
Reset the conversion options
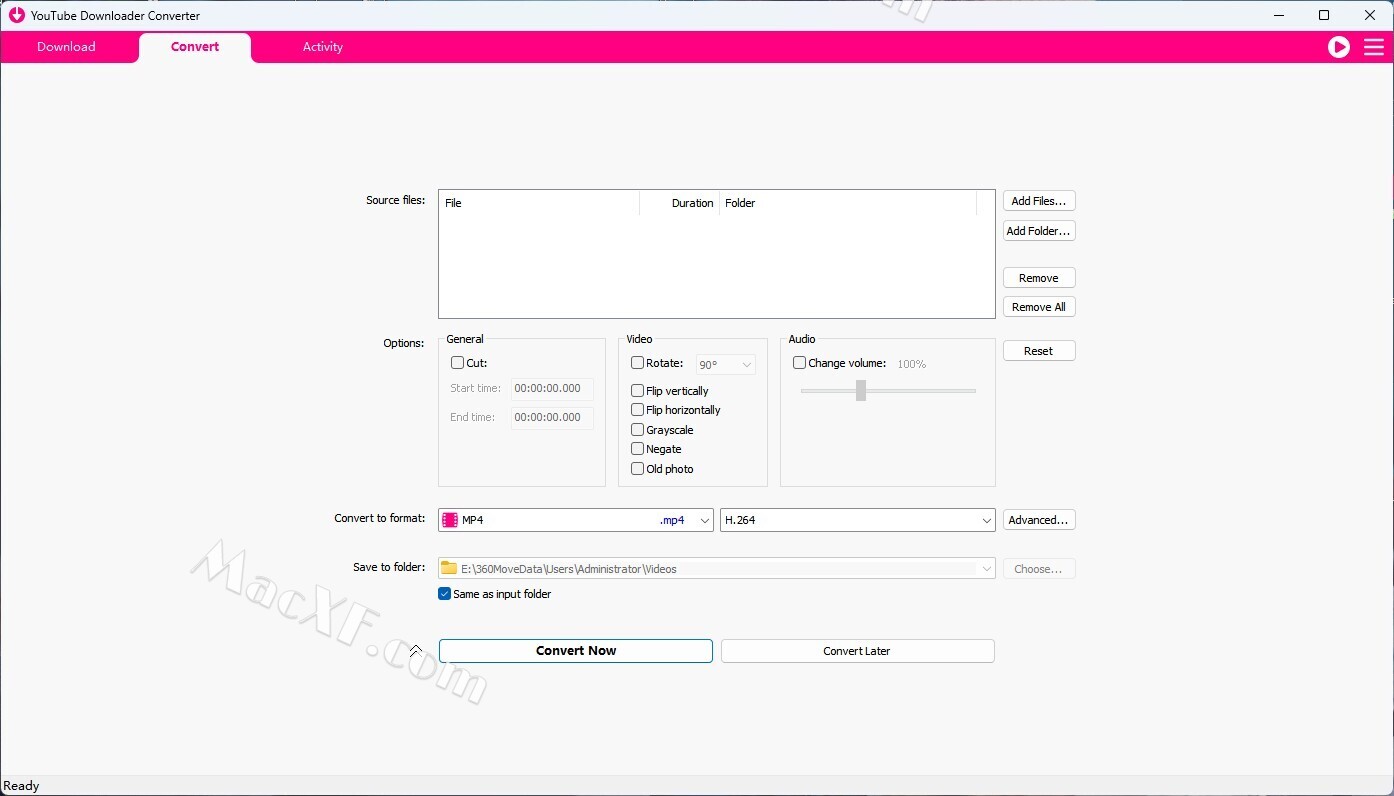coord(1039,351)
